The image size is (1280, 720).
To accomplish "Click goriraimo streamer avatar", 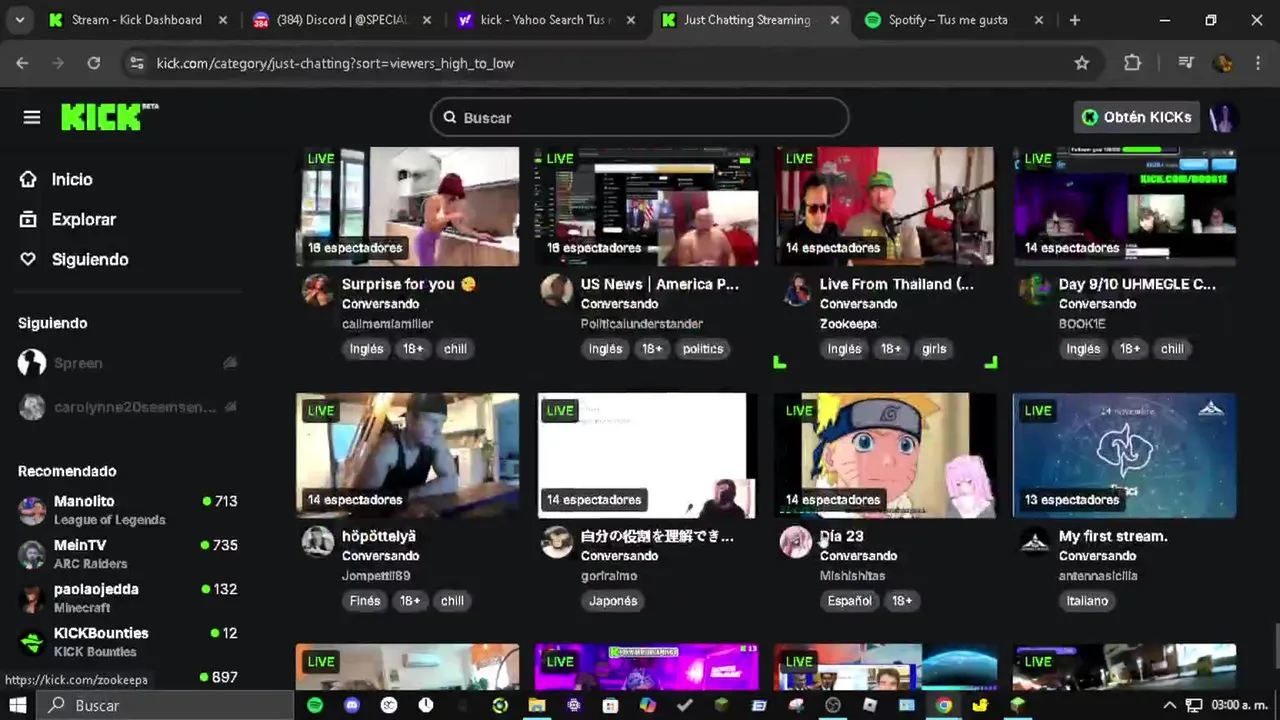I will (557, 542).
